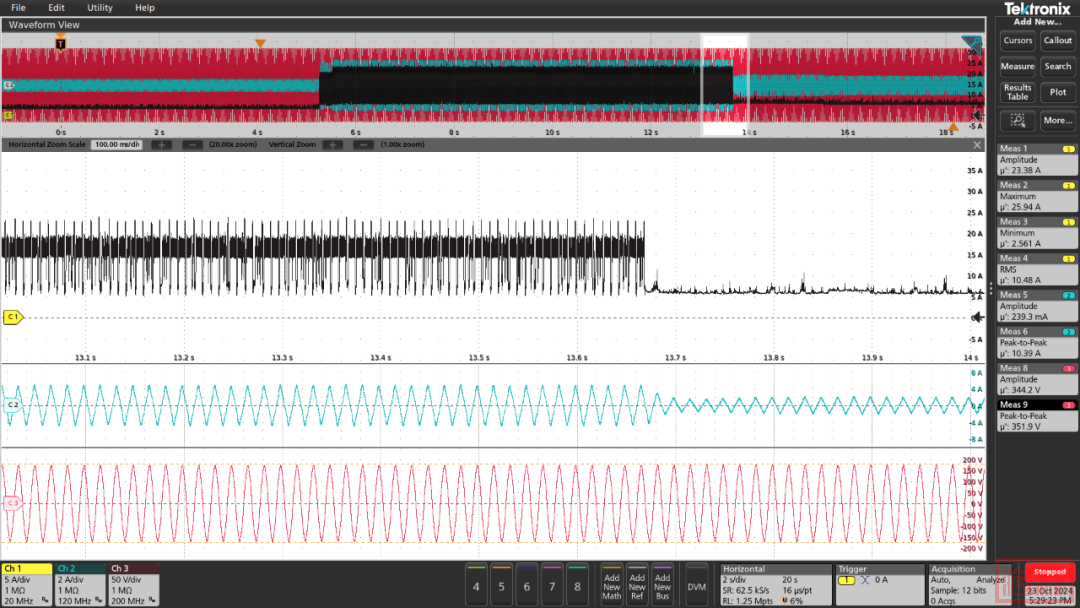Turn on channel 8

pyautogui.click(x=577, y=585)
